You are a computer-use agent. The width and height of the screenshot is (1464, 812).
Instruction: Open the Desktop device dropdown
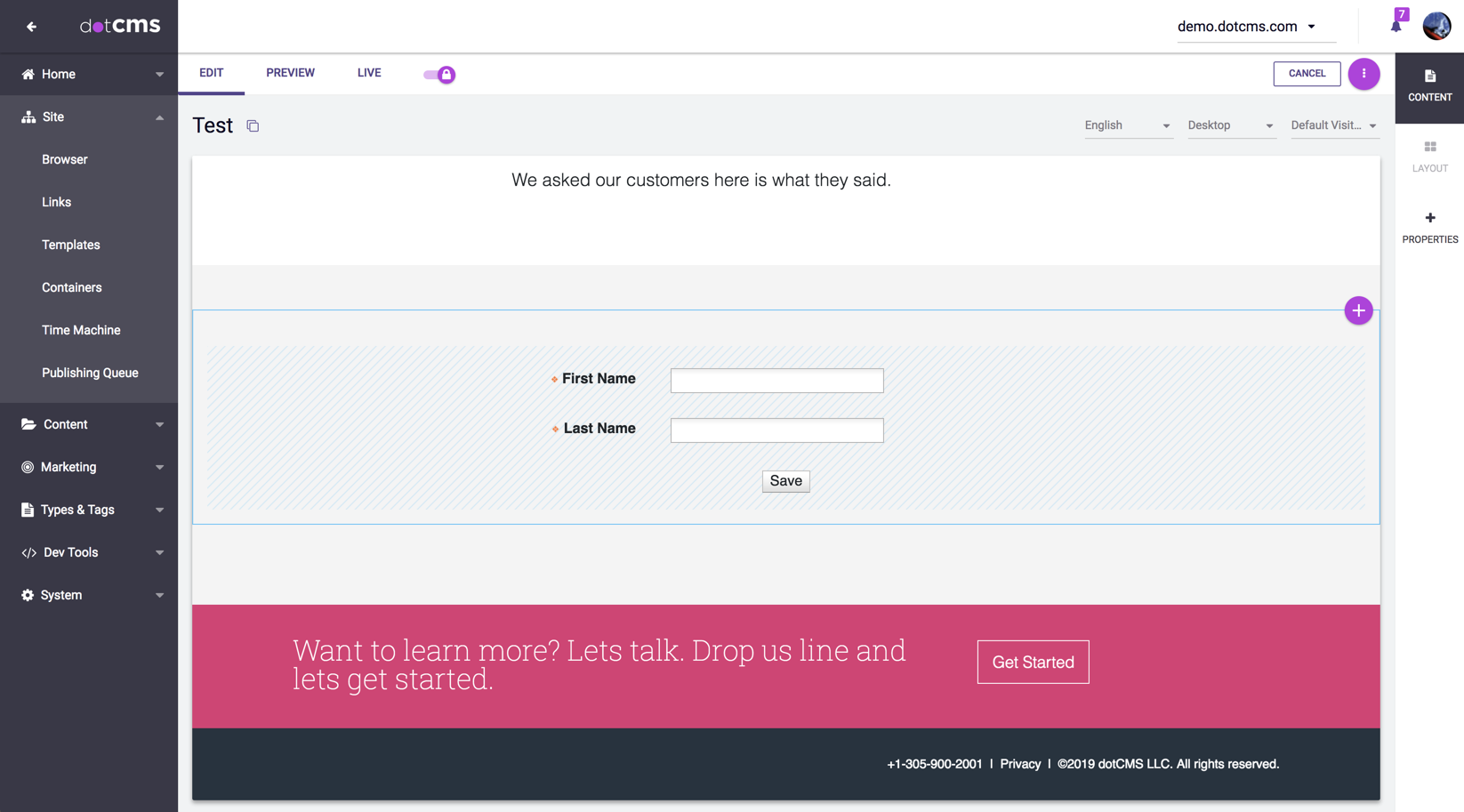(1229, 125)
